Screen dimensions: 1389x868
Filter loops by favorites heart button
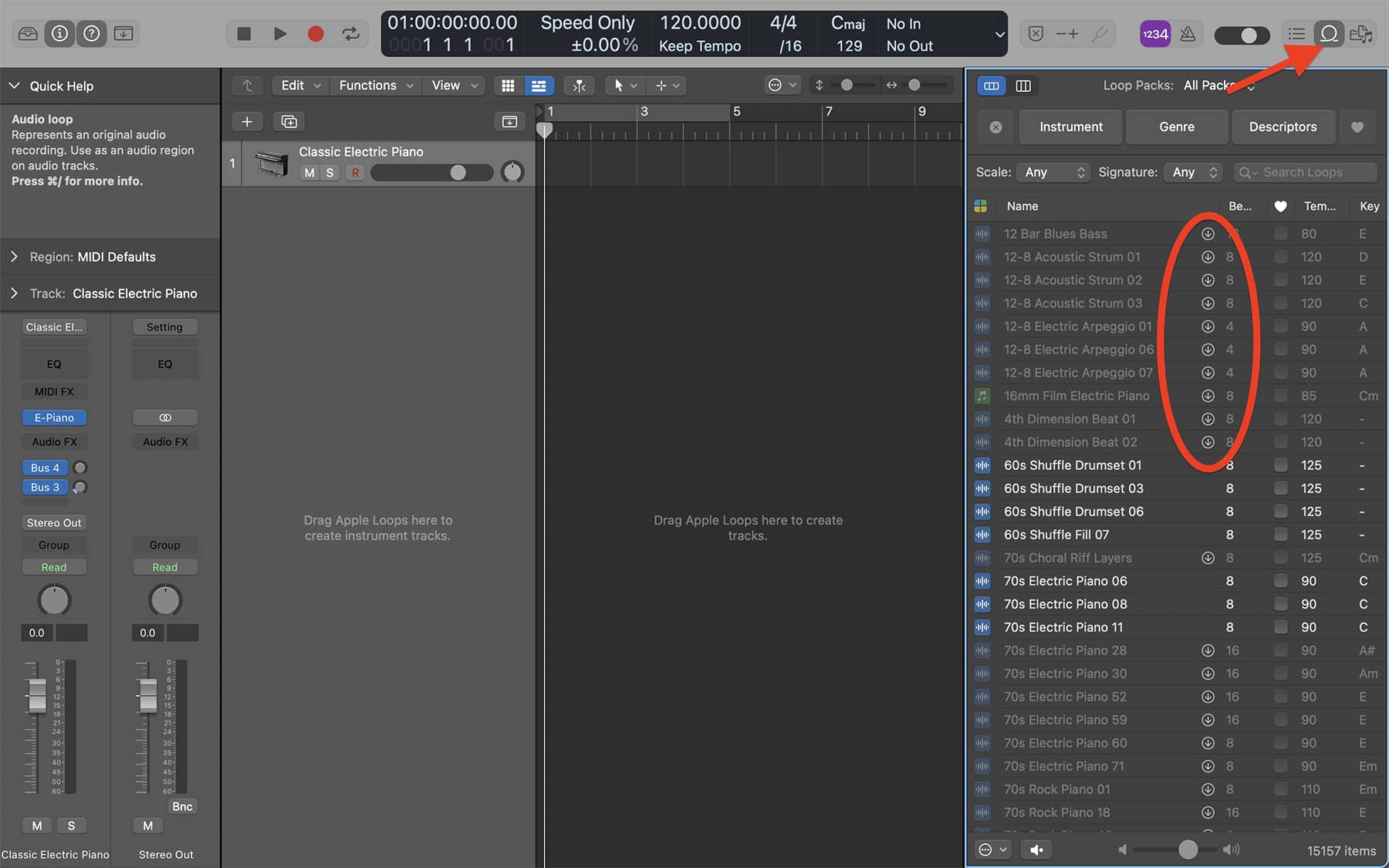[x=1357, y=127]
